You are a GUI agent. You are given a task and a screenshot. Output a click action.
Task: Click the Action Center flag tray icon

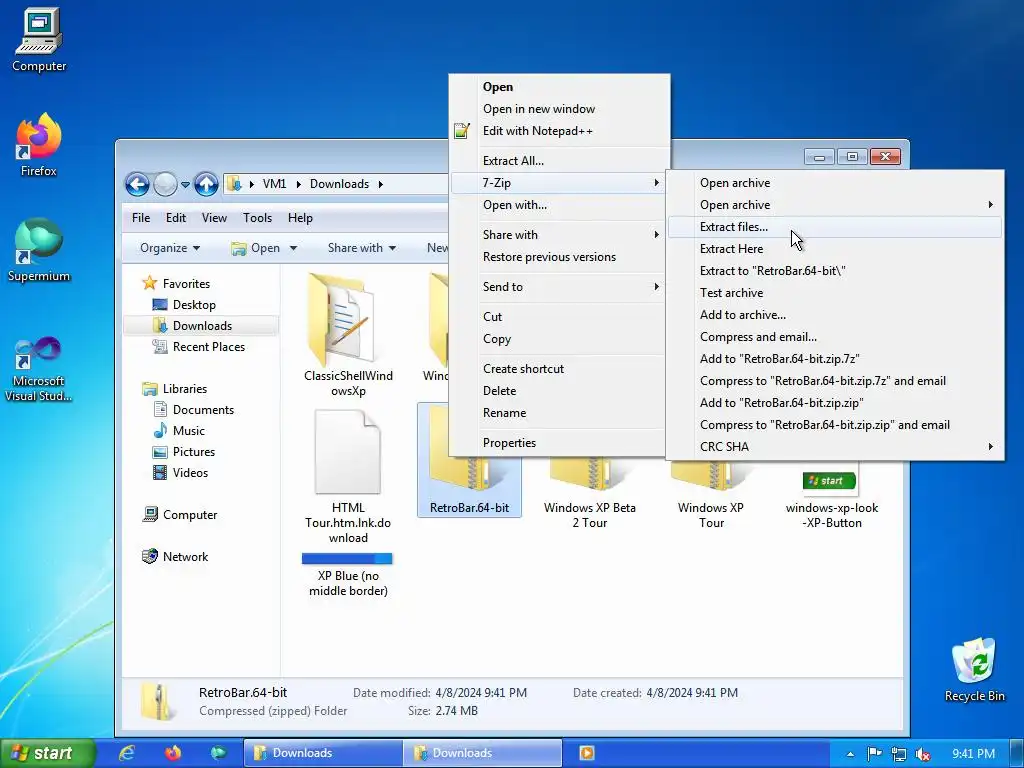tap(874, 754)
